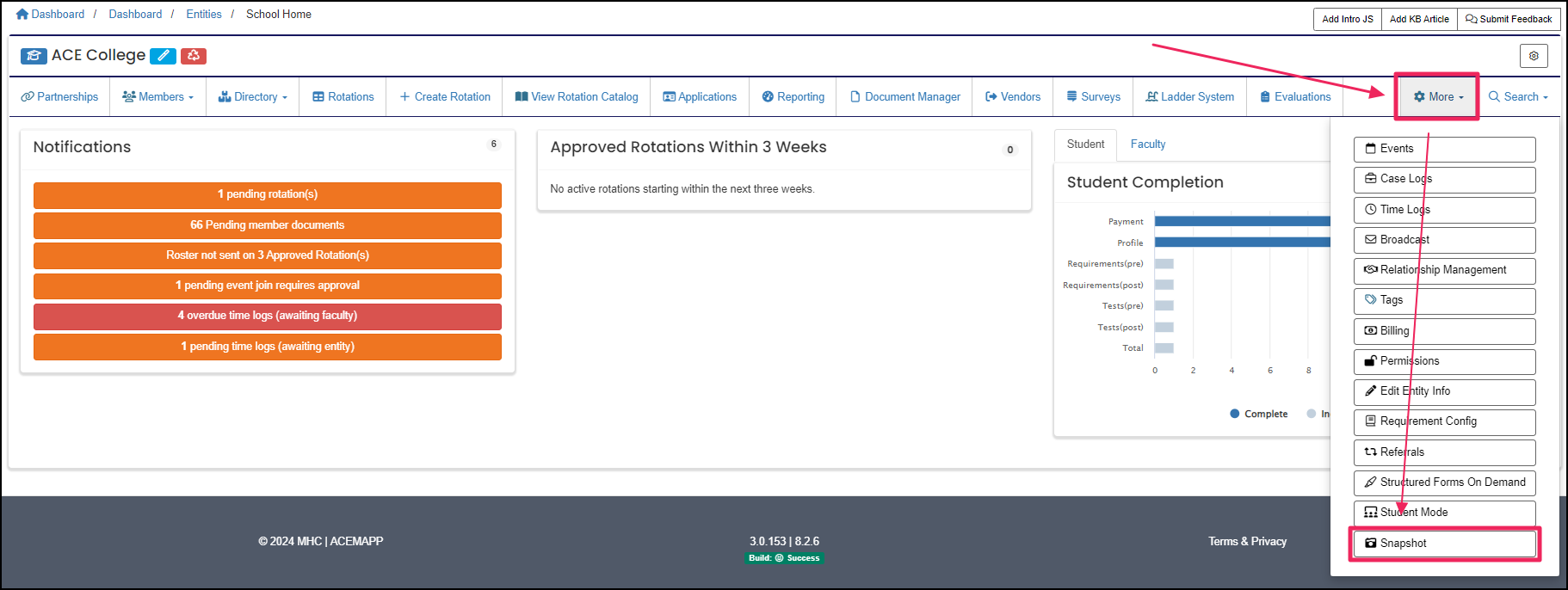Open Partnerships in the navigation bar
The image size is (1568, 590).
59,97
